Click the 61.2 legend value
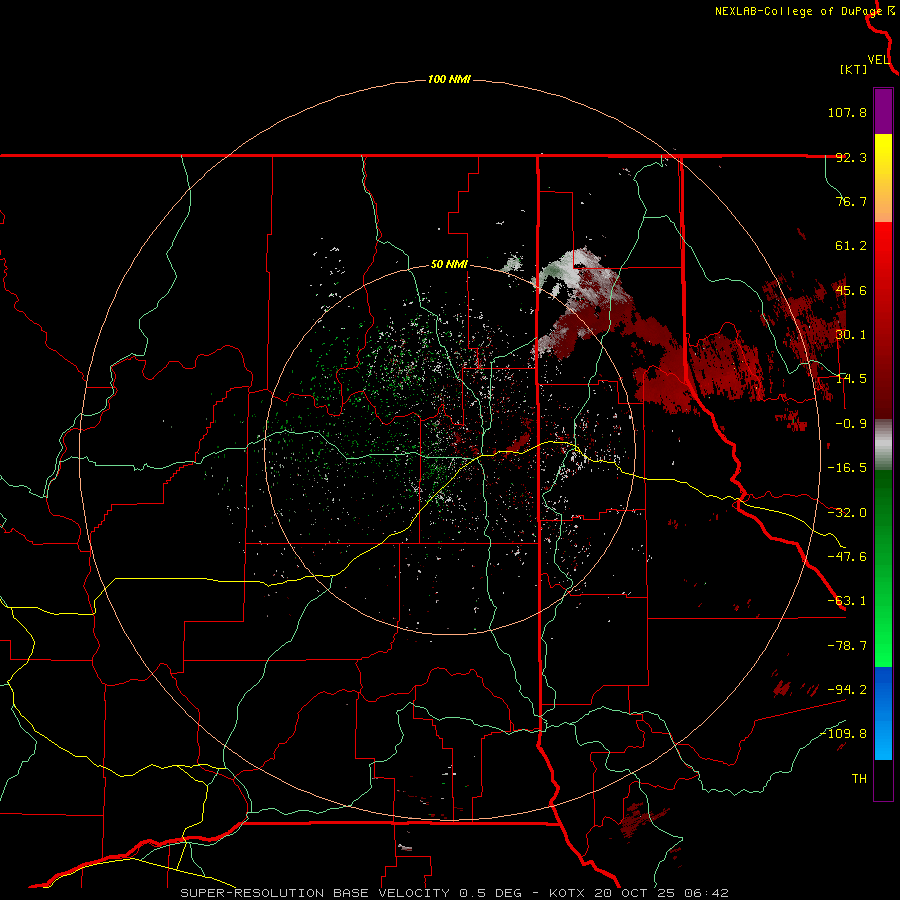Image resolution: width=900 pixels, height=900 pixels. (x=851, y=246)
